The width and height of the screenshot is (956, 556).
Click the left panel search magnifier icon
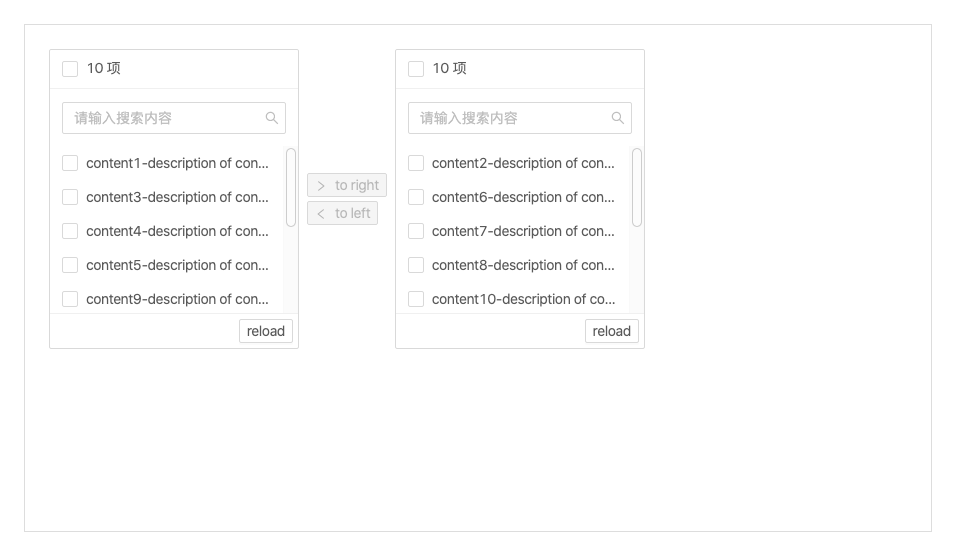(x=271, y=118)
